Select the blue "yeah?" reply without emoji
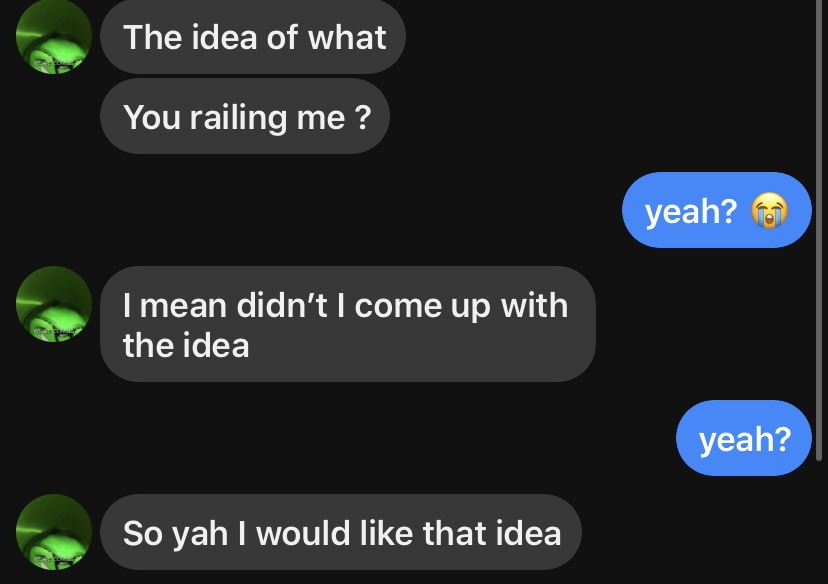The image size is (828, 584). (744, 438)
